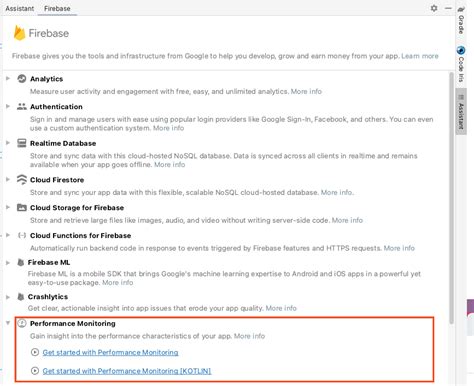The height and width of the screenshot is (386, 474).
Task: Collapse the Performance Monitoring section arrow
Action: click(8, 323)
